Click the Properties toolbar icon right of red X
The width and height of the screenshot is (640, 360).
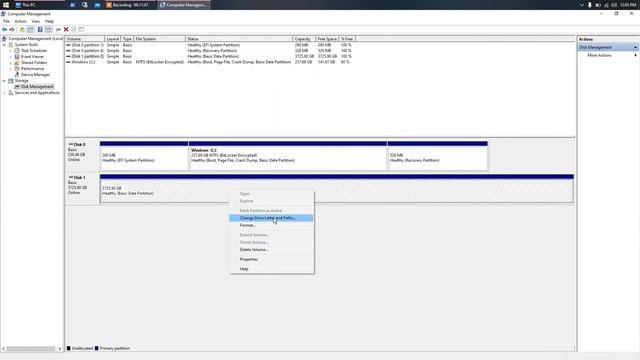pos(73,29)
